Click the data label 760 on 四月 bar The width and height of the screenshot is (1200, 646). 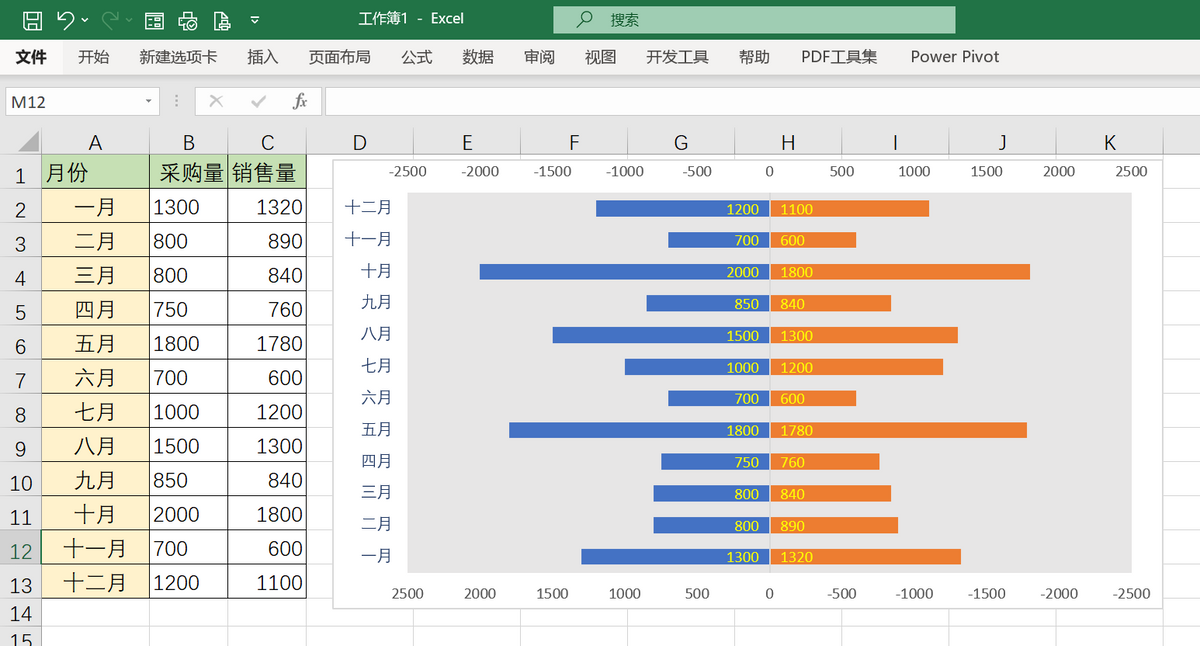tap(792, 462)
